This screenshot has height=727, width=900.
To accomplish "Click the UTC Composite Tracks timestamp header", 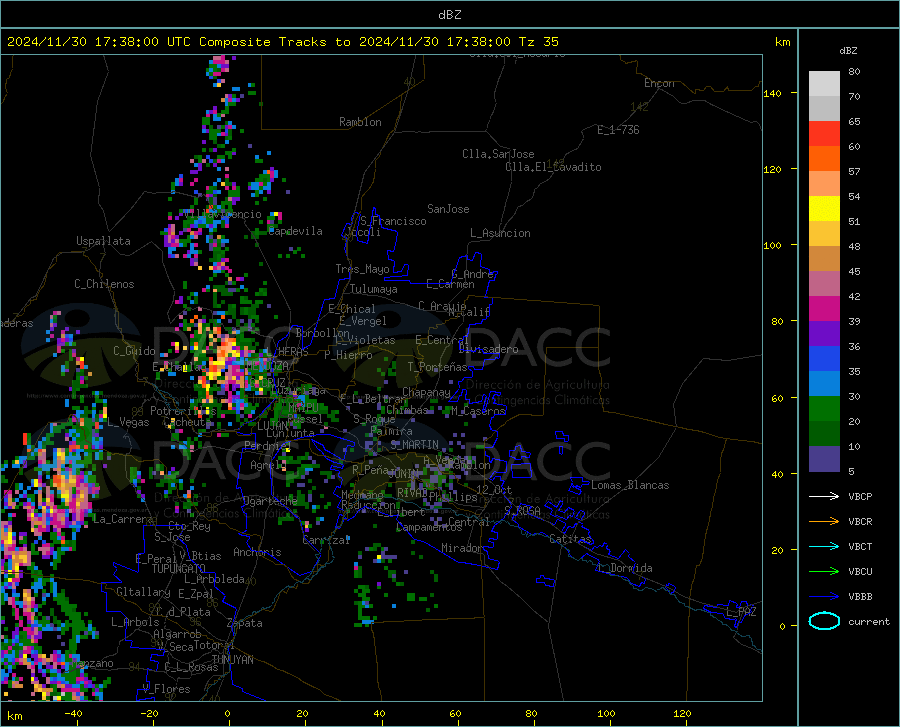I will (x=282, y=42).
